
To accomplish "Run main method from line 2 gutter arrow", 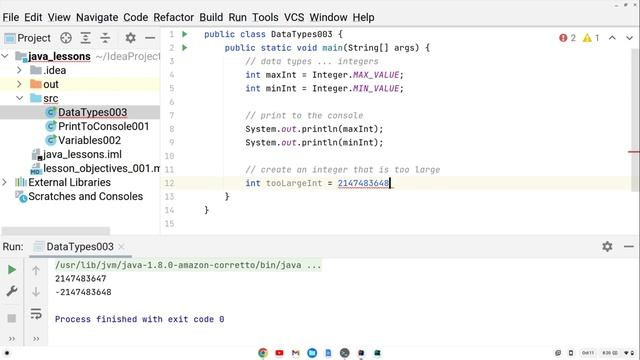I will (184, 48).
